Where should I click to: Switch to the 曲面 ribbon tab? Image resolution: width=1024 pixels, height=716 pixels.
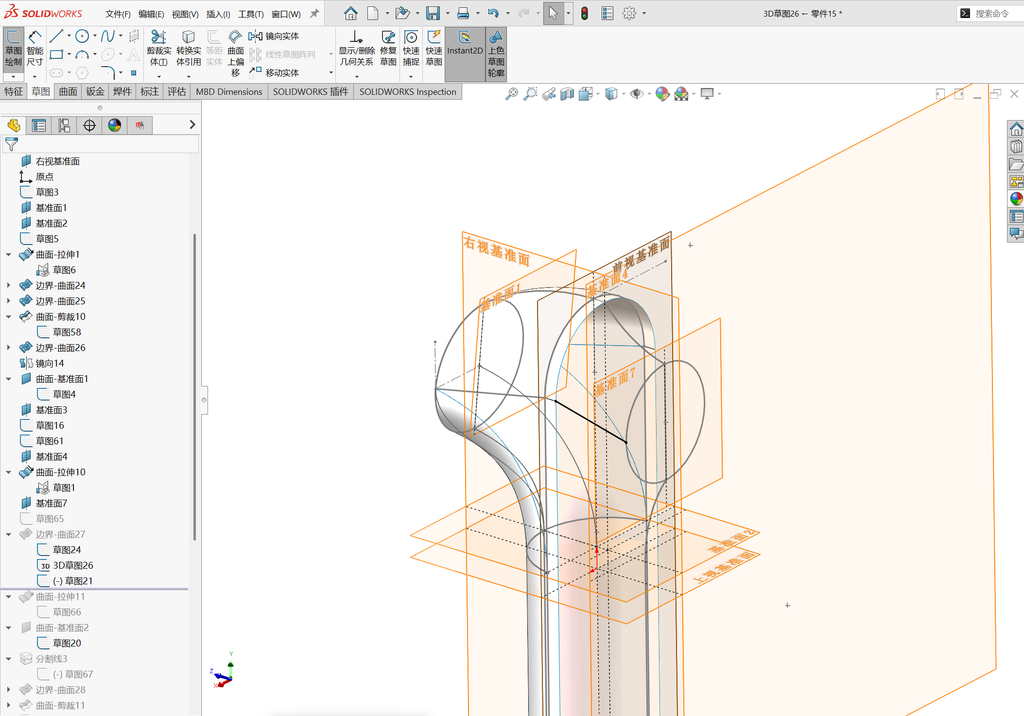(68, 91)
